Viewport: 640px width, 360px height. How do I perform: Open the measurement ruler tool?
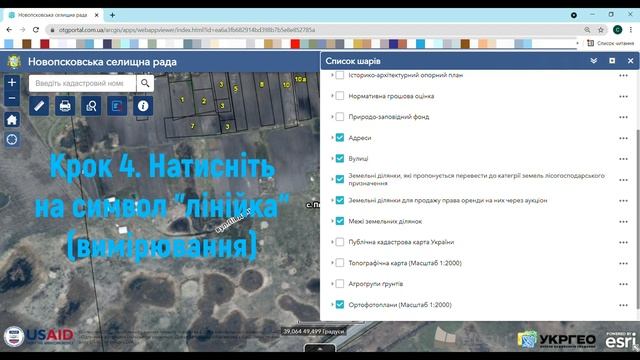39,106
